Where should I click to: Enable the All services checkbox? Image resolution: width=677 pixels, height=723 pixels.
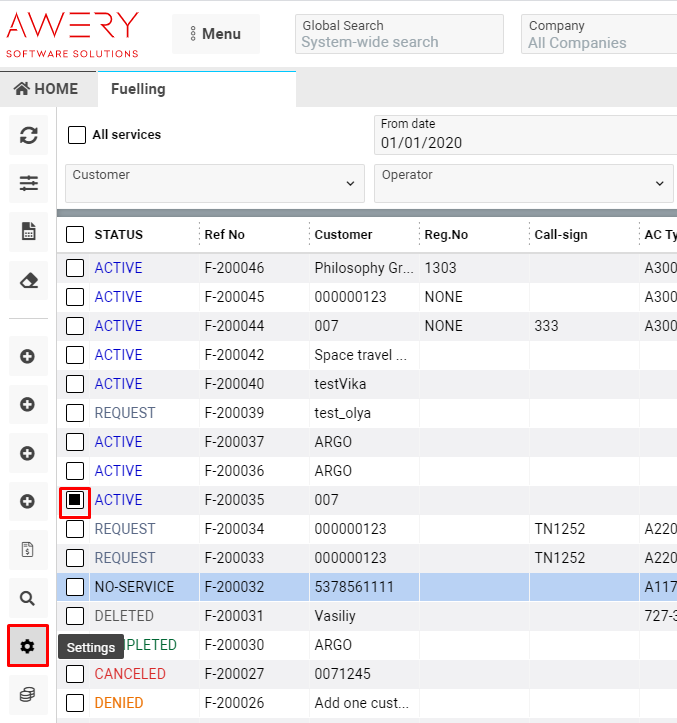pyautogui.click(x=77, y=135)
